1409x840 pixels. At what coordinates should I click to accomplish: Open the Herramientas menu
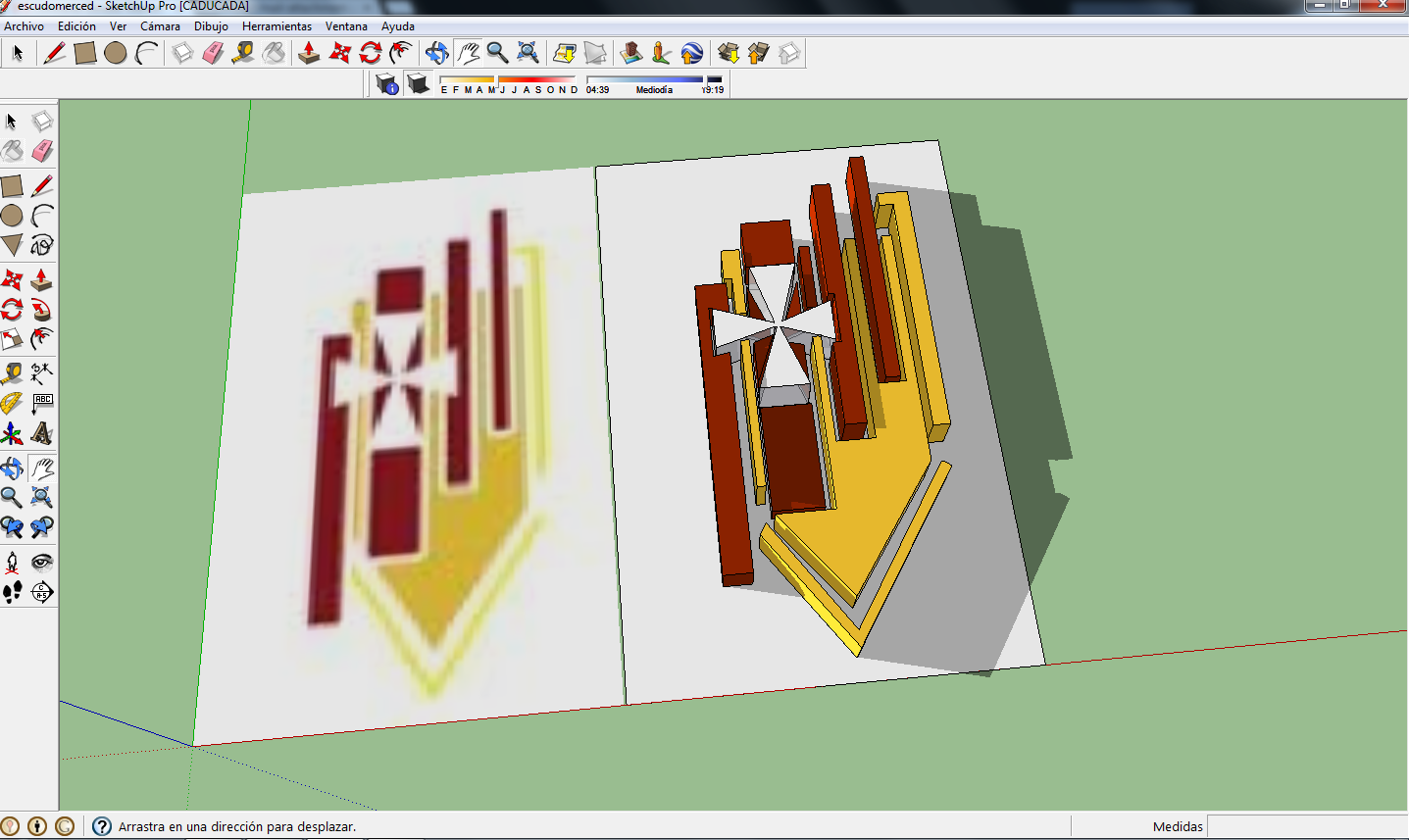[277, 26]
